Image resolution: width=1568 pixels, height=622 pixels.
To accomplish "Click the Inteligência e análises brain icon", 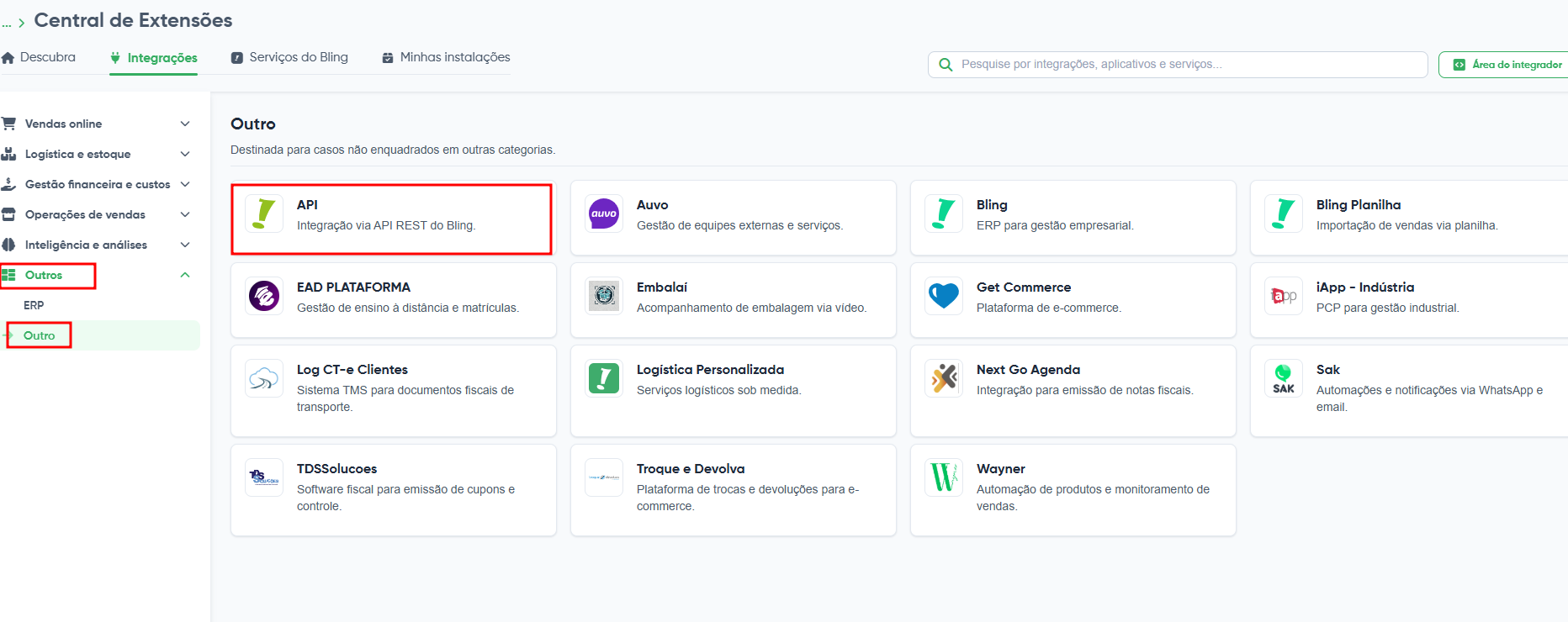I will (8, 245).
